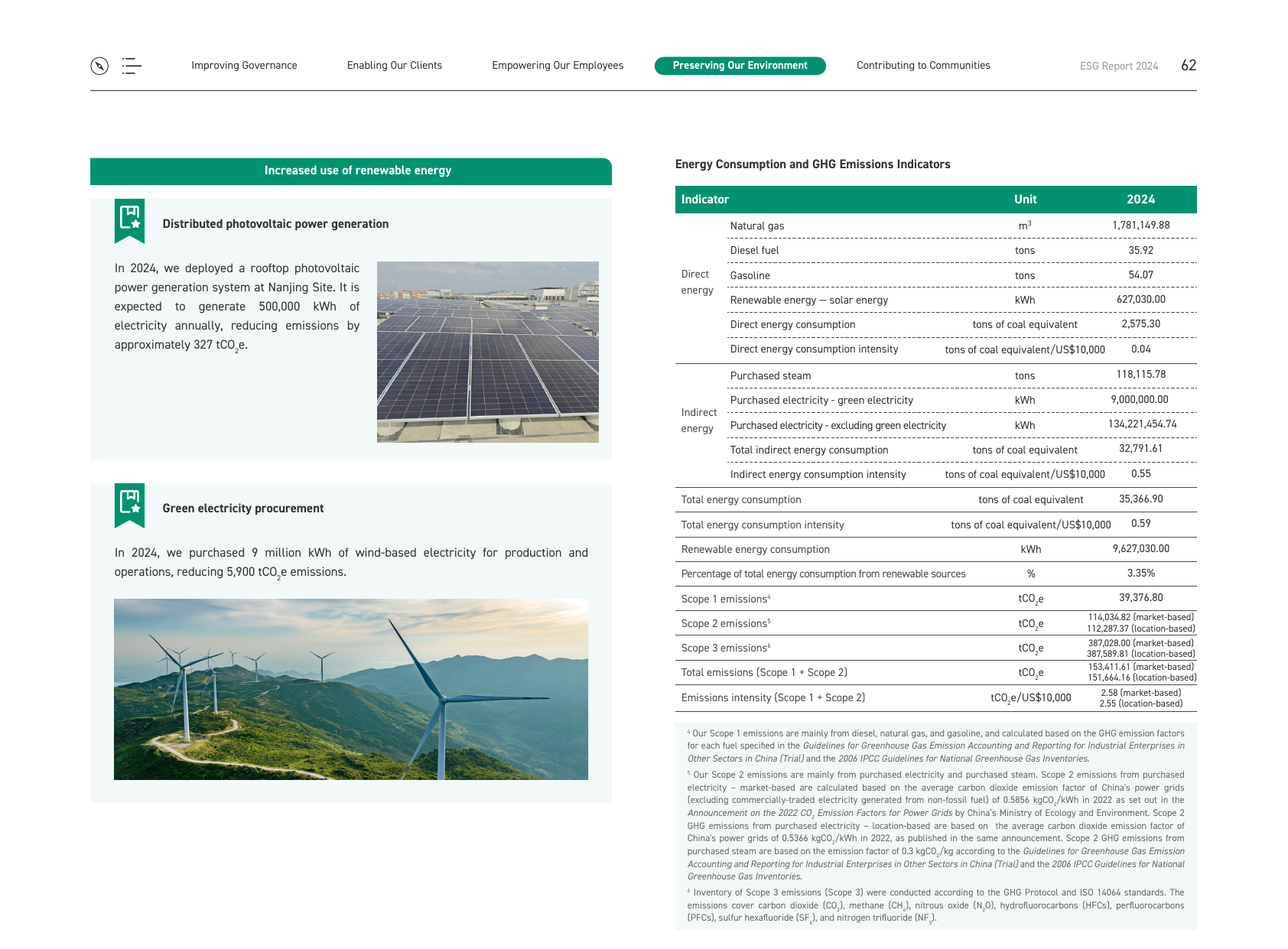Click Total energy consumption intensity label
The height and width of the screenshot is (949, 1288).
[x=763, y=525]
